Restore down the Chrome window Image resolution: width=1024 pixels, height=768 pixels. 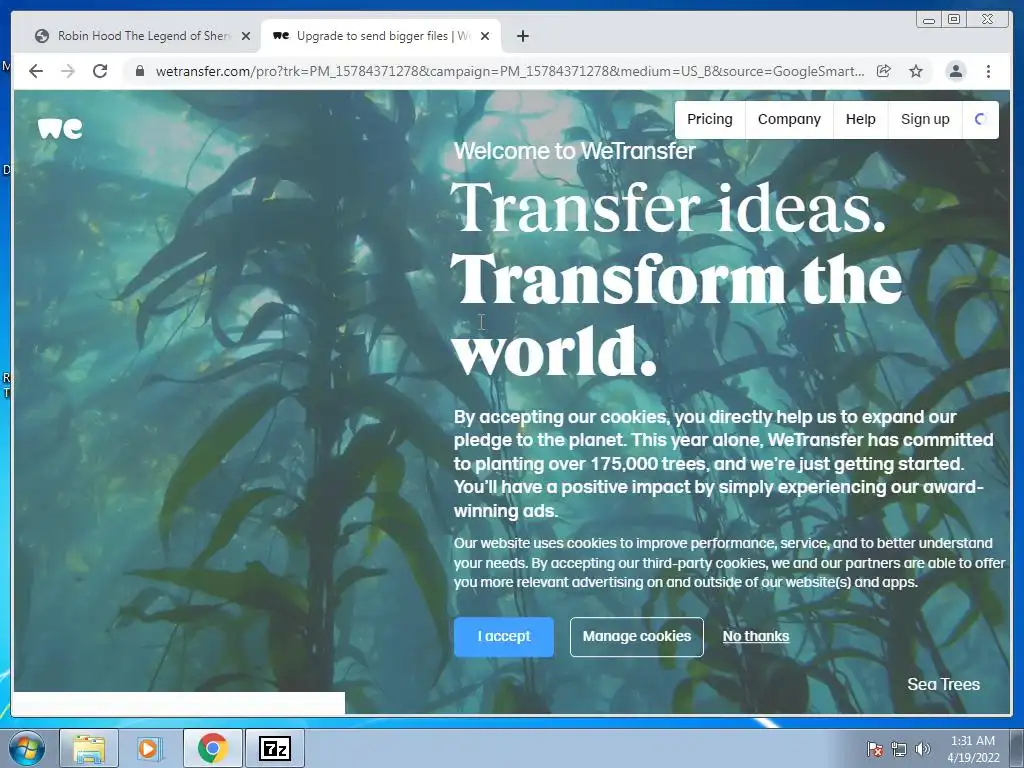(x=953, y=20)
